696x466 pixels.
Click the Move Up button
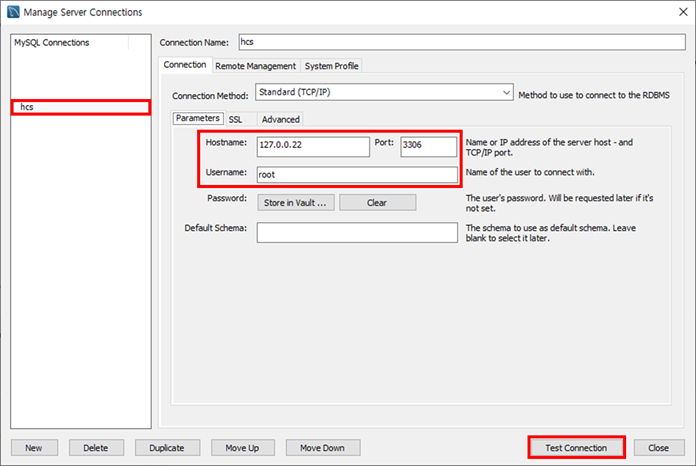point(242,448)
